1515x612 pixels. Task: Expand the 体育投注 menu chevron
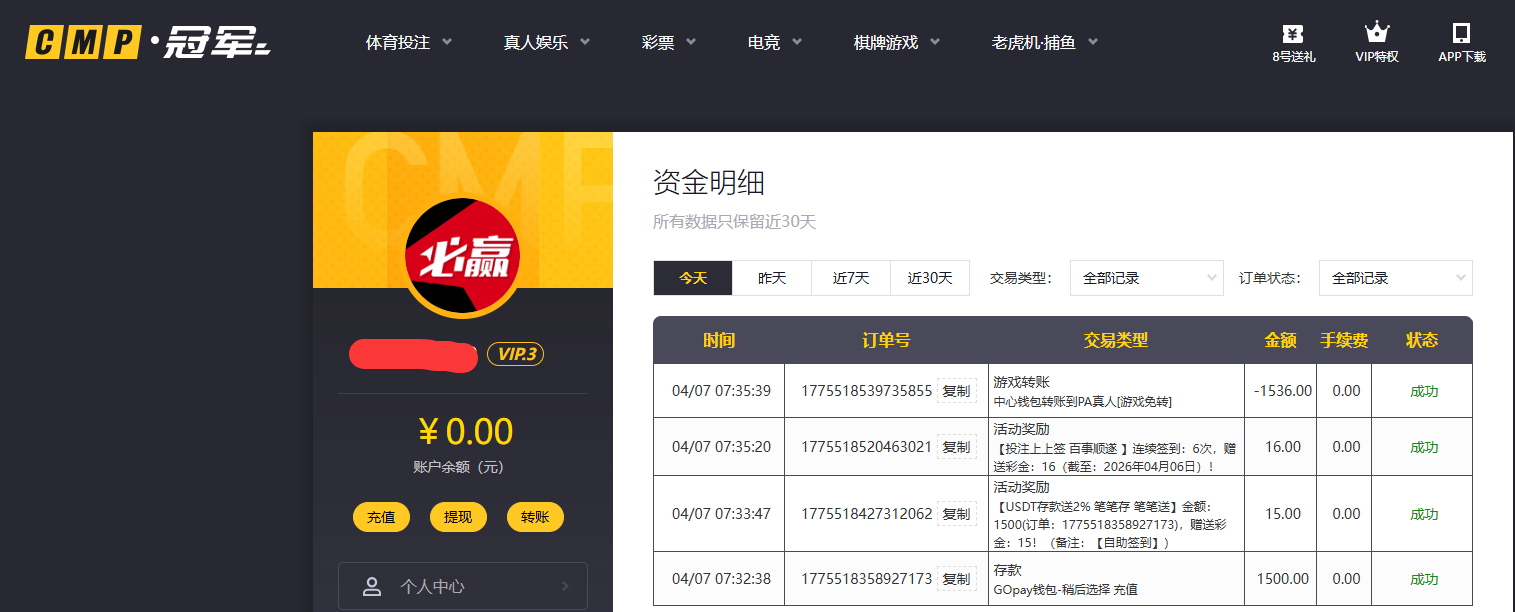pos(447,42)
